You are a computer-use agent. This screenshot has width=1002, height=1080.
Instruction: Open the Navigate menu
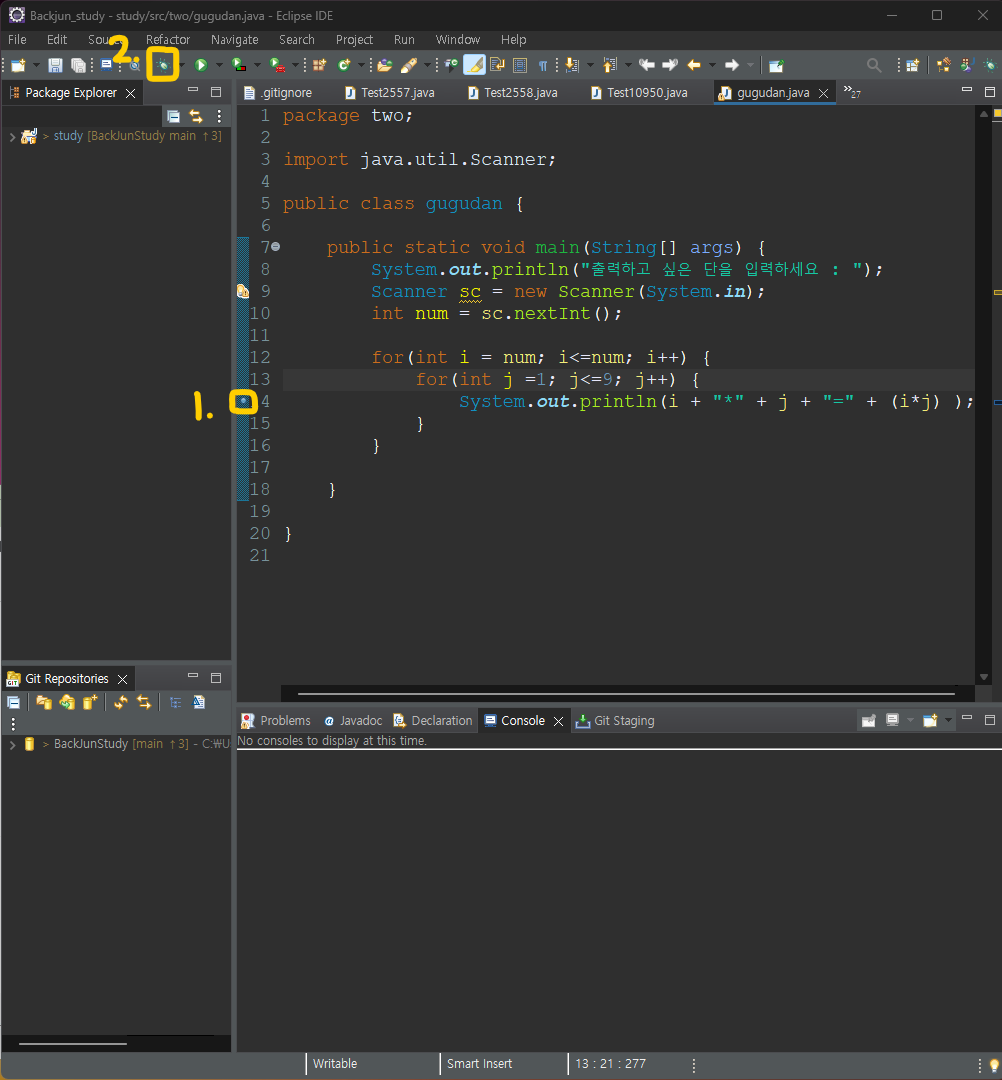coord(235,39)
